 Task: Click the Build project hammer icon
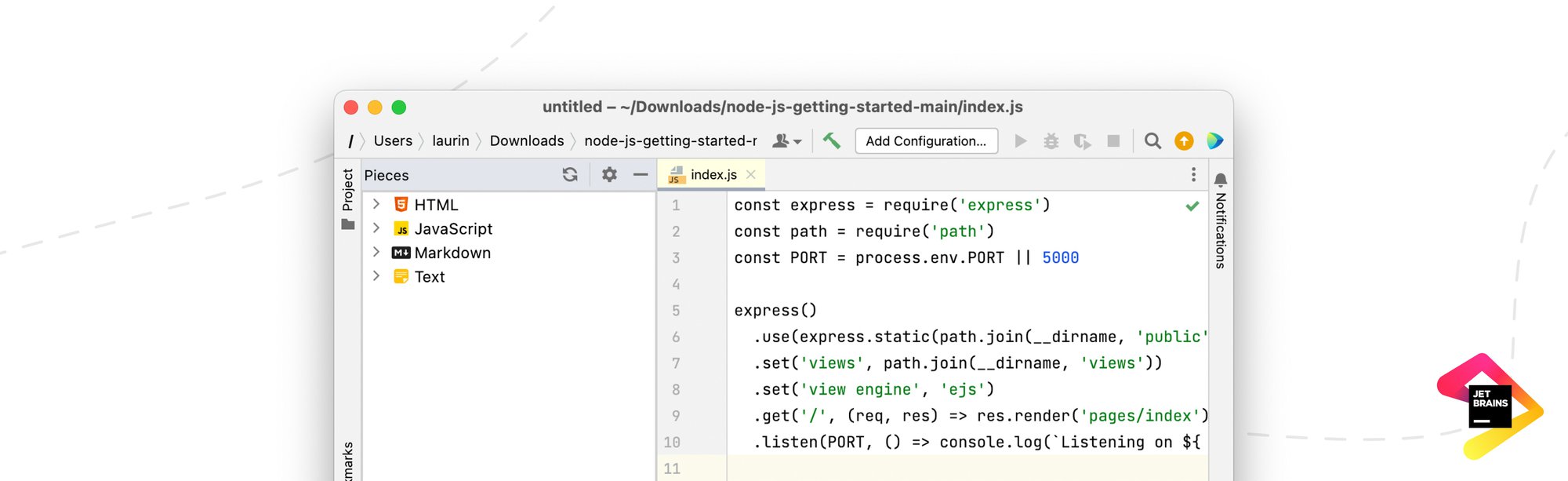click(832, 140)
